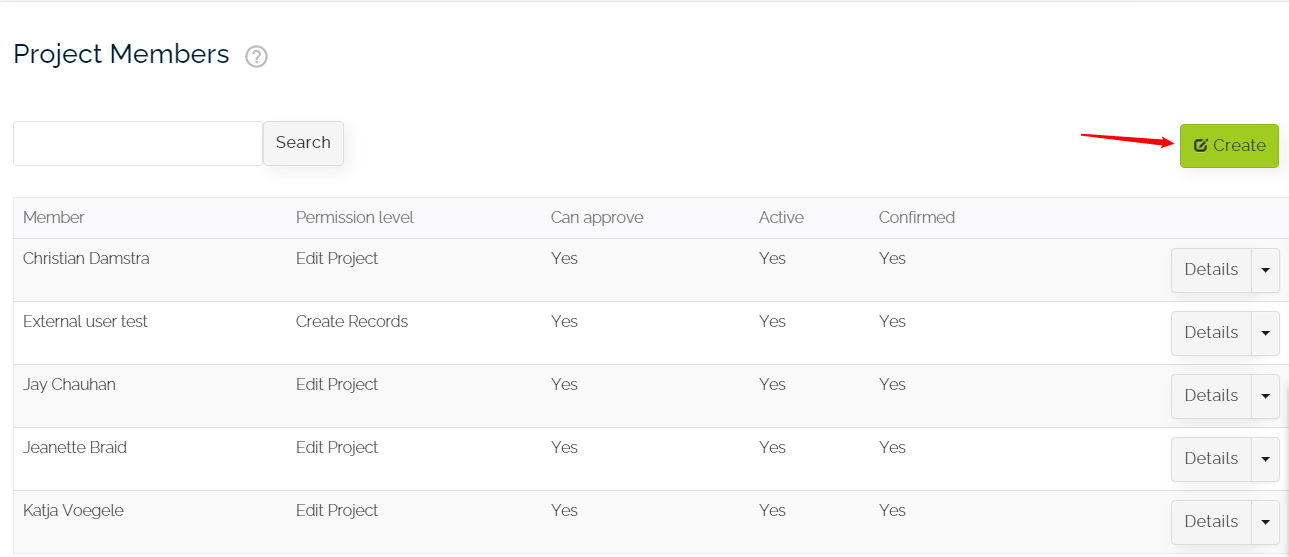Screen dimensions: 1289x557
Task: Focus the member search text field
Action: click(x=138, y=144)
